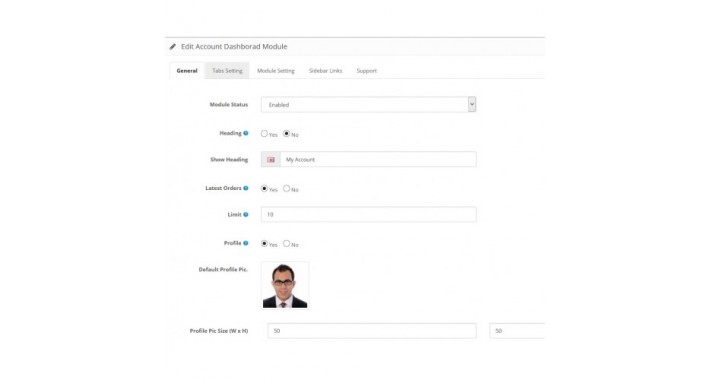710x380 pixels.
Task: Click the default profile picture thumbnail
Action: [285, 286]
